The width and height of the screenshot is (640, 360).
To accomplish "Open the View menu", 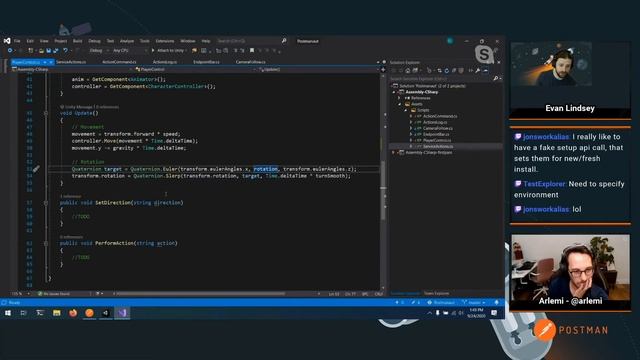I will tap(44, 41).
